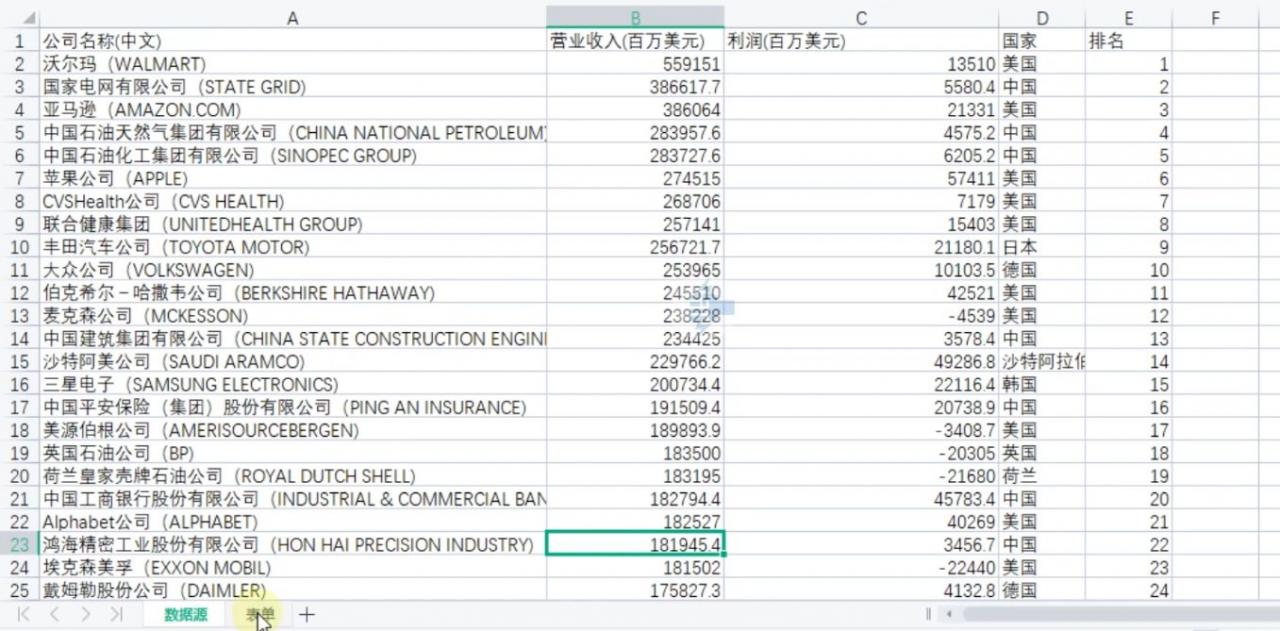Select column F header
The height and width of the screenshot is (631, 1280).
pyautogui.click(x=1215, y=18)
